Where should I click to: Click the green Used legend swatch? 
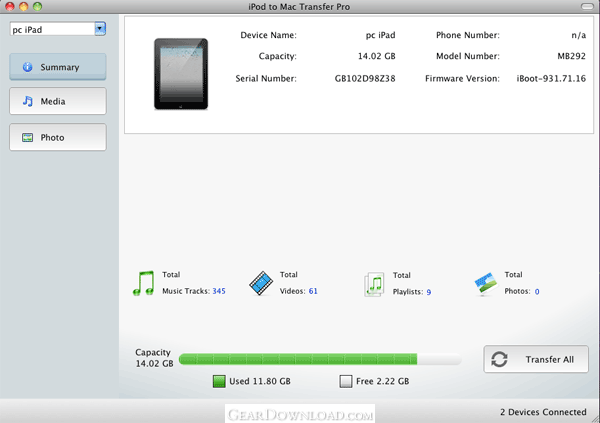tap(219, 381)
